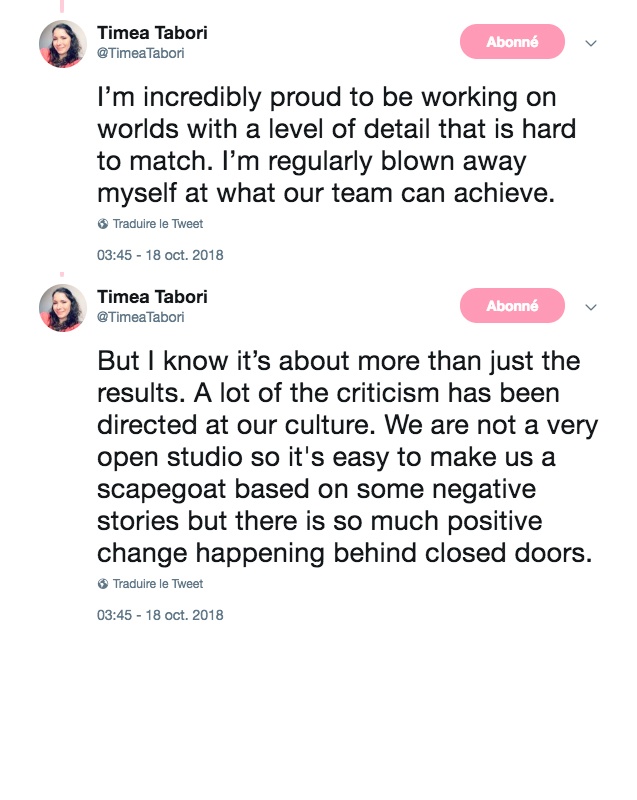Screen dimensions: 637x800
Task: Expand the chevron menu of the second tweet
Action: click(x=591, y=307)
